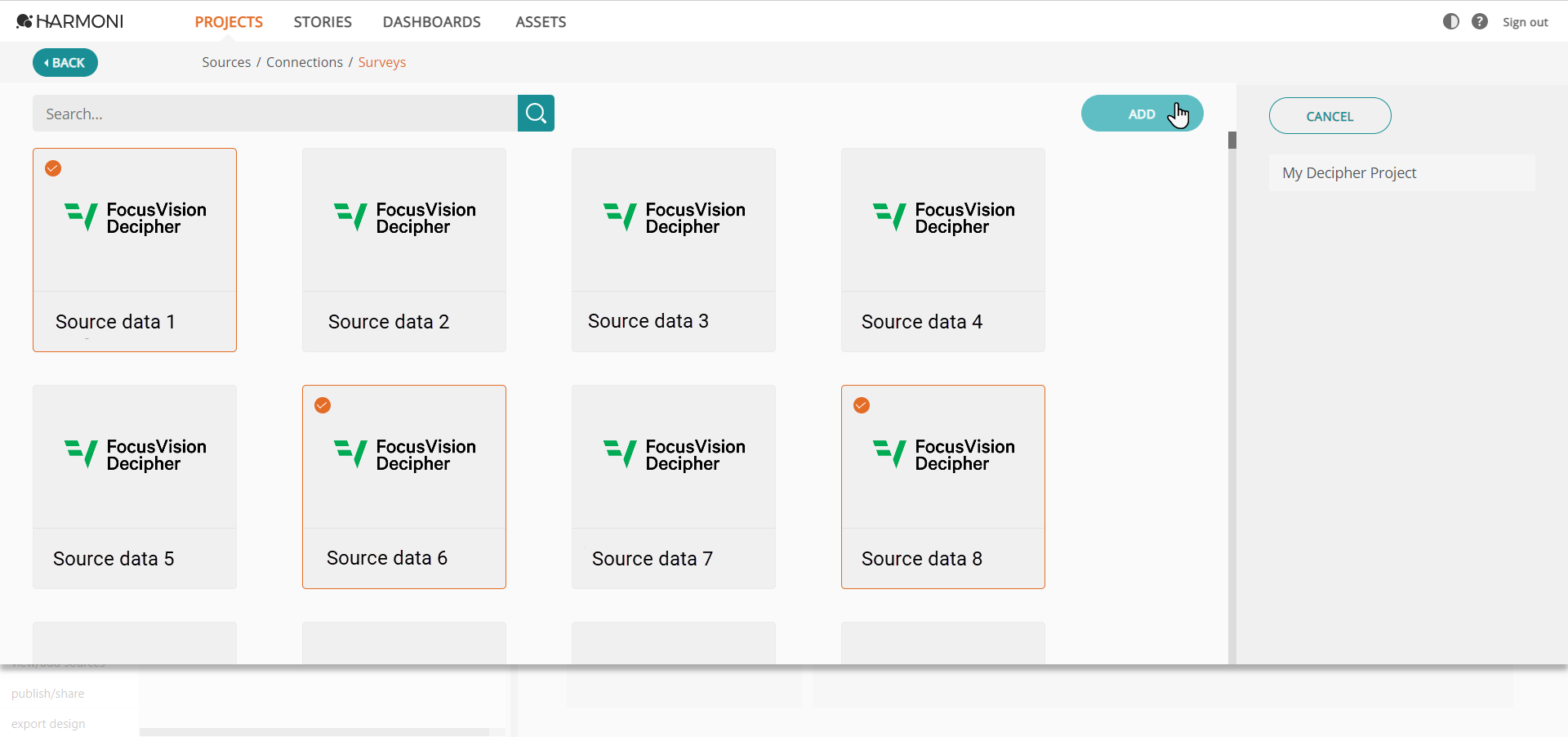
Task: Expand the publish/share section
Action: (x=47, y=693)
